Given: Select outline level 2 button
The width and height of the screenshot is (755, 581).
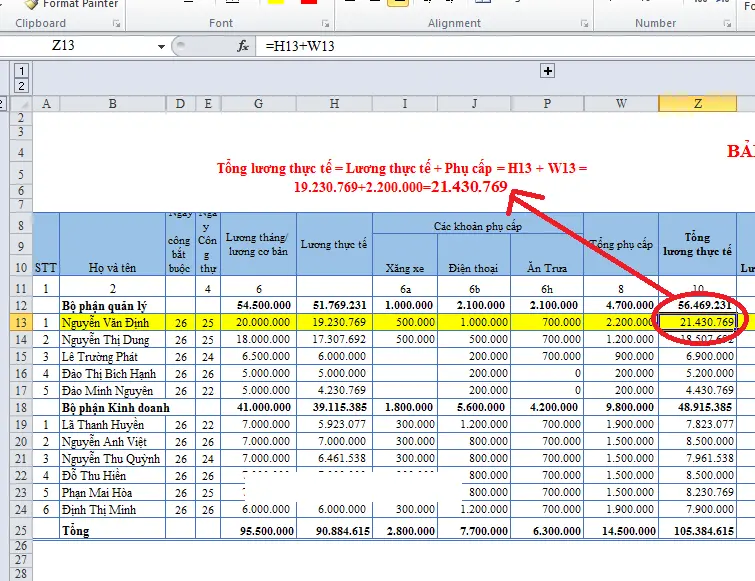Looking at the screenshot, I should (x=21, y=86).
